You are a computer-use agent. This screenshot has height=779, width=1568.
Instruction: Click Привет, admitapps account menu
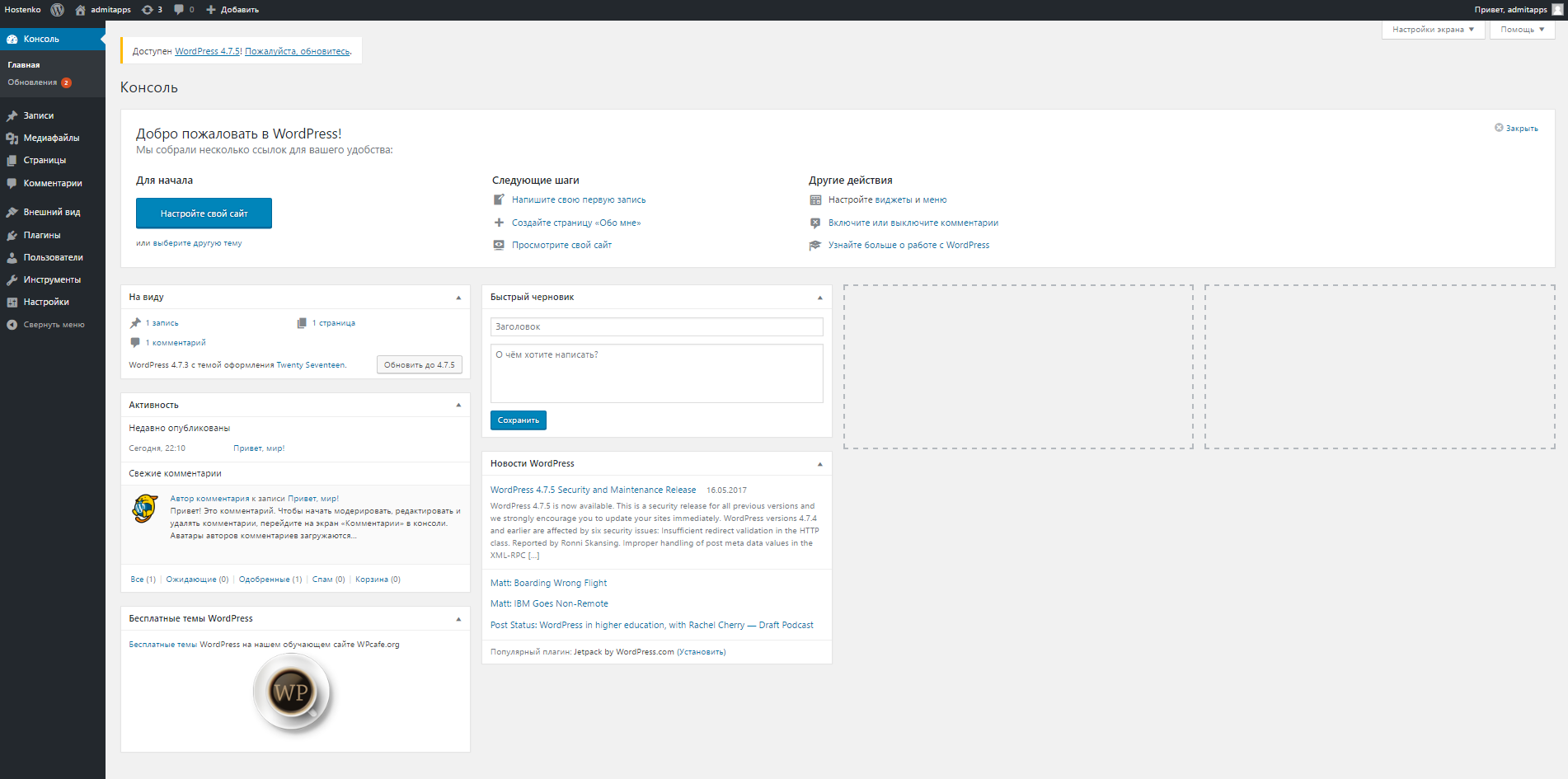tap(1519, 10)
